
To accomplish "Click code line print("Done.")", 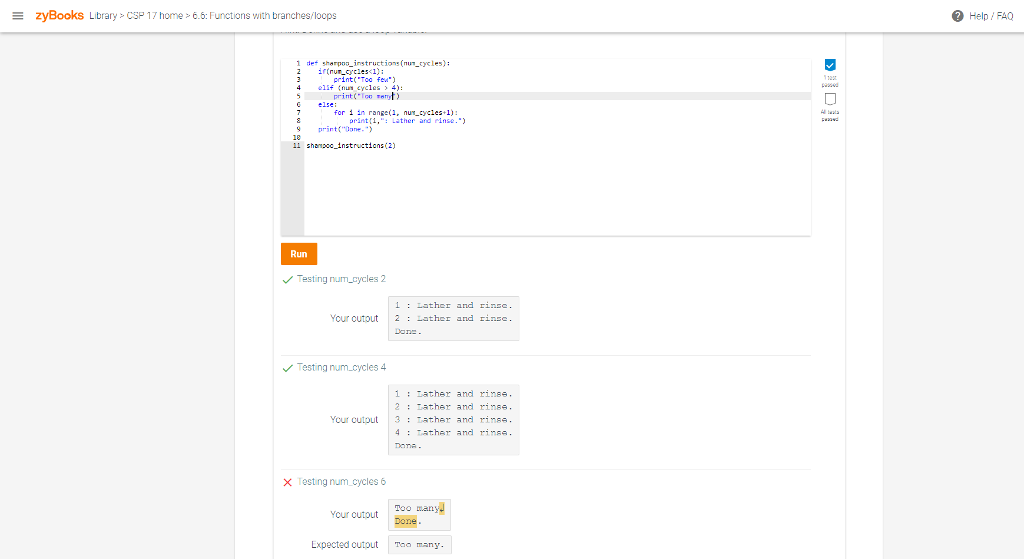I will [x=345, y=129].
